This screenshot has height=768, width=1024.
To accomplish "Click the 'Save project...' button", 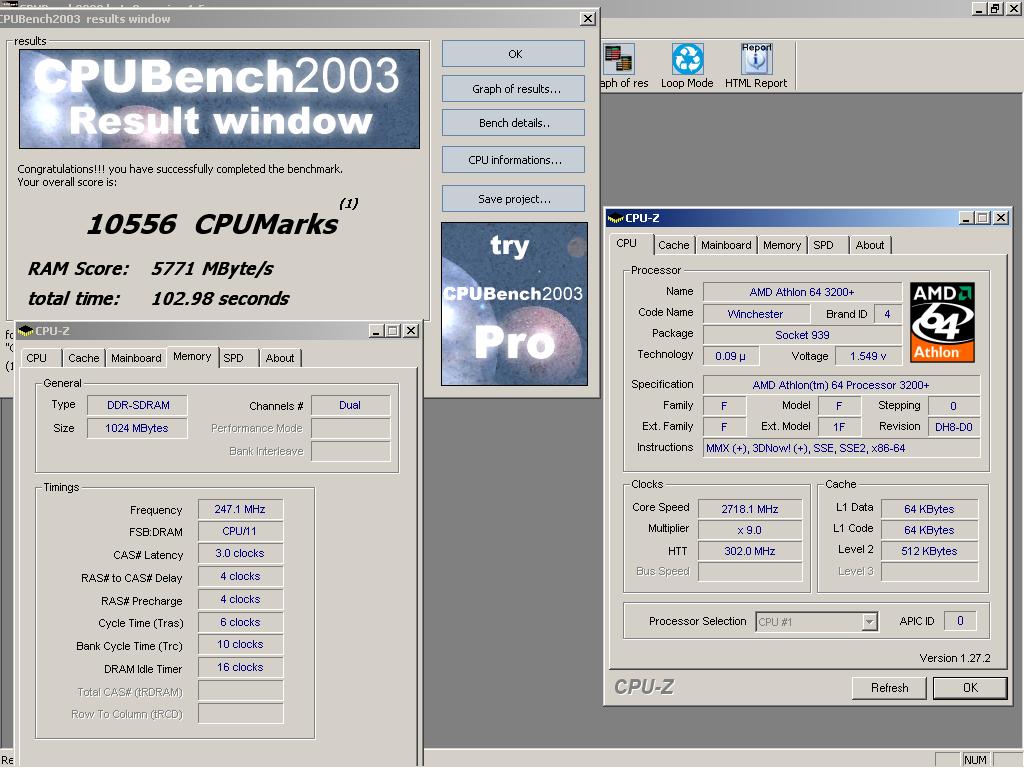I will 513,199.
